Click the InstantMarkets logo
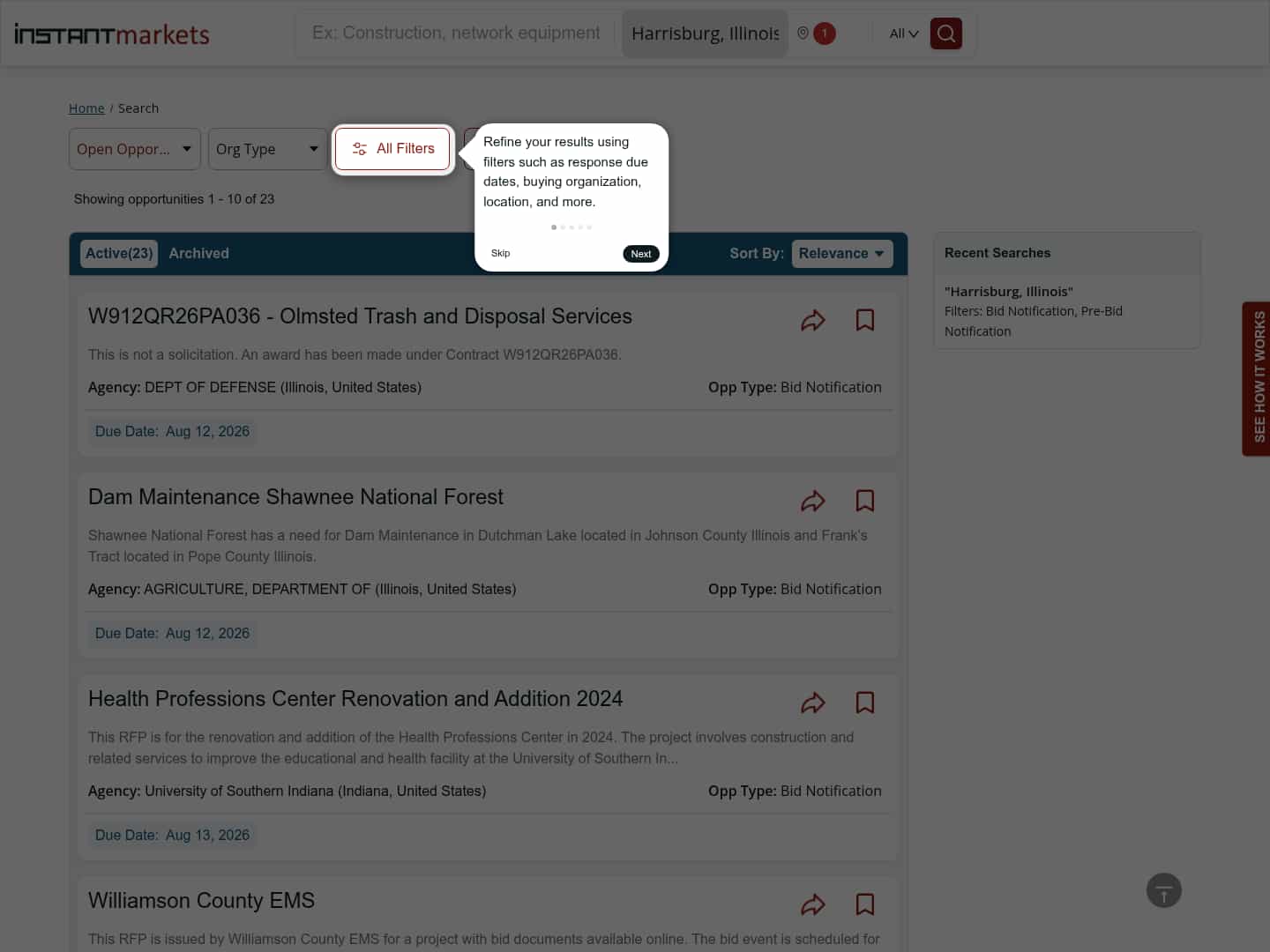Screen dimensions: 1270x952 (x=112, y=34)
